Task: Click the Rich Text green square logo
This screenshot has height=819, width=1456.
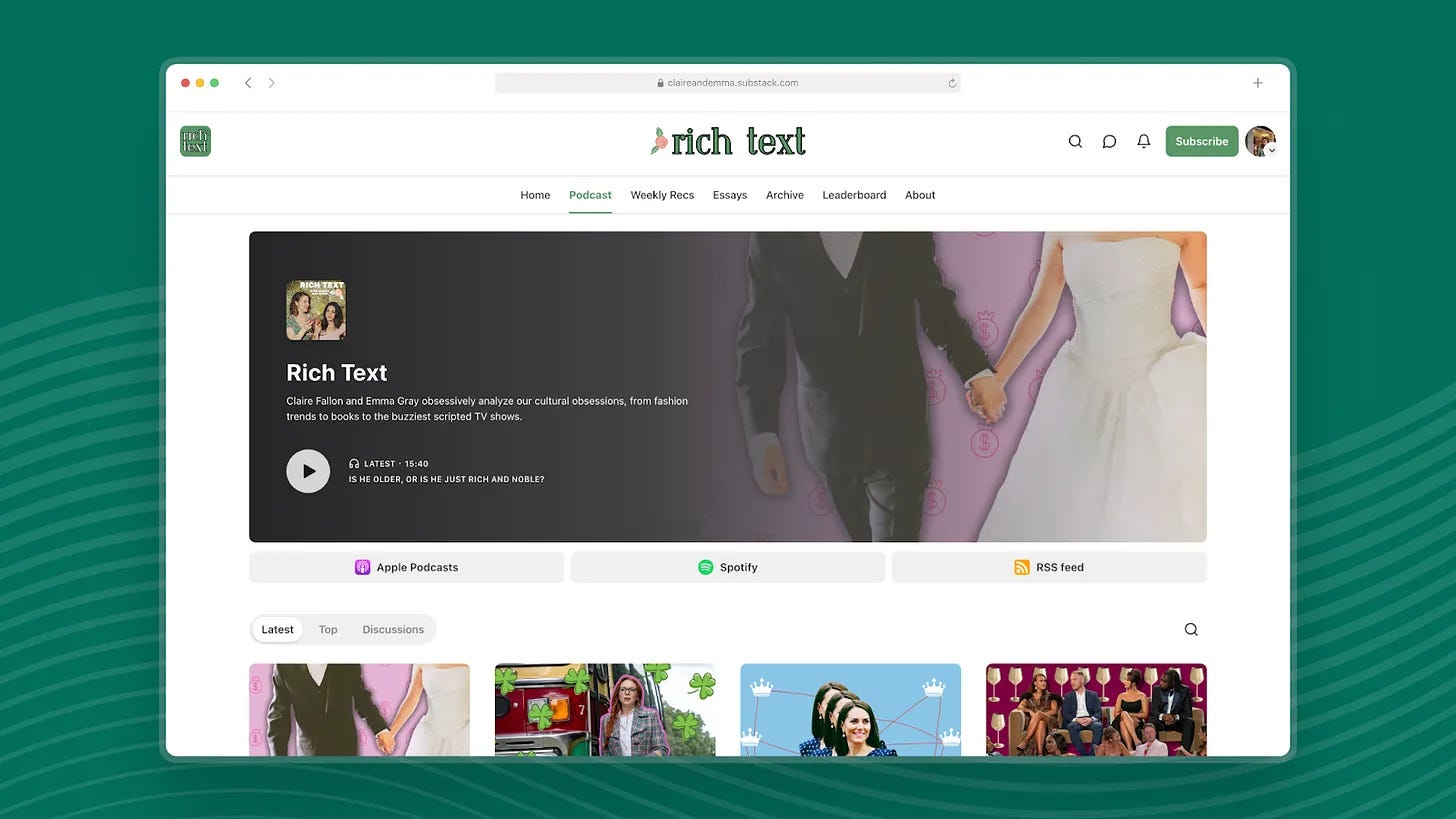Action: [x=195, y=141]
